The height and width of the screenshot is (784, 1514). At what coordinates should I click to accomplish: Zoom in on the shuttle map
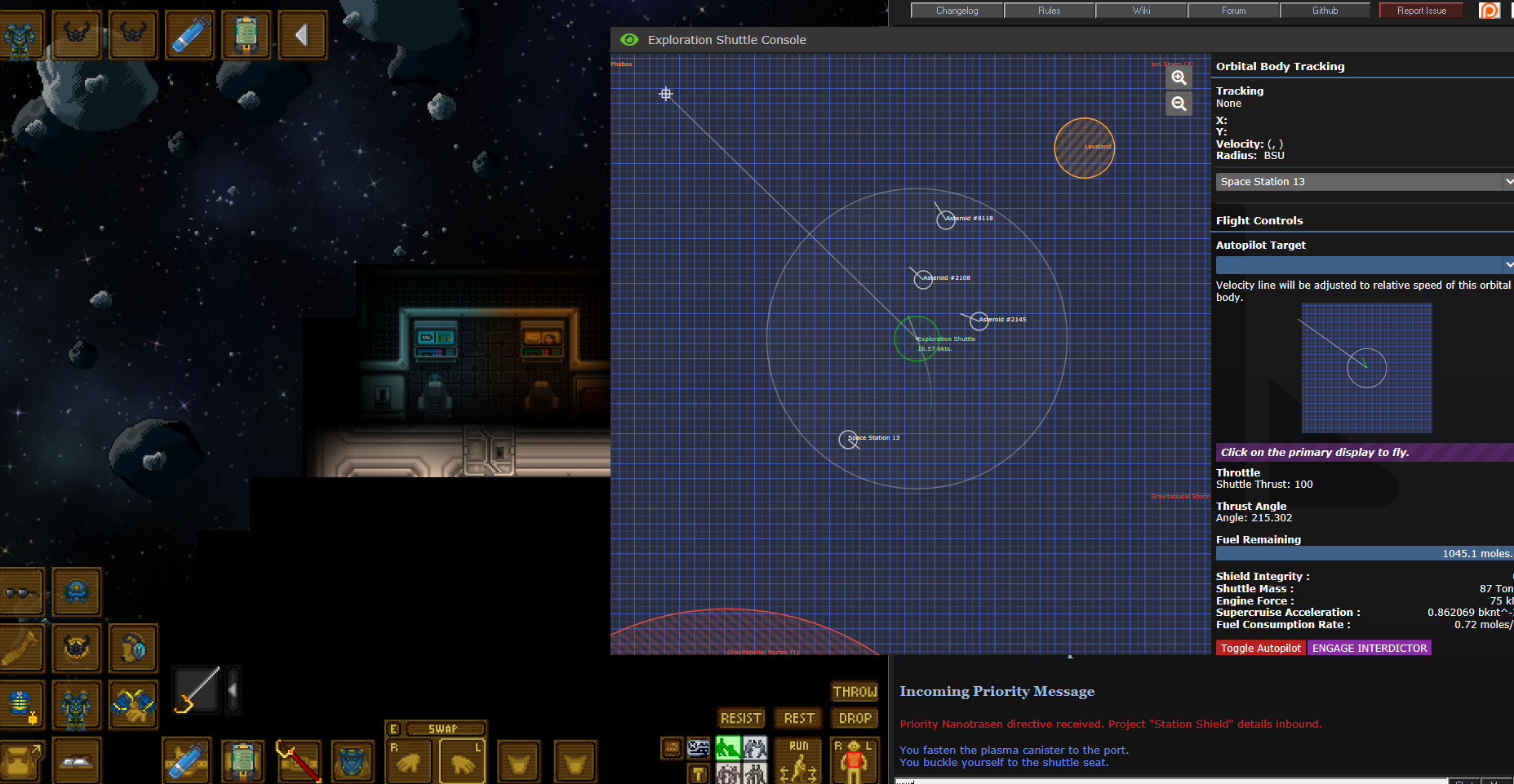pos(1179,78)
